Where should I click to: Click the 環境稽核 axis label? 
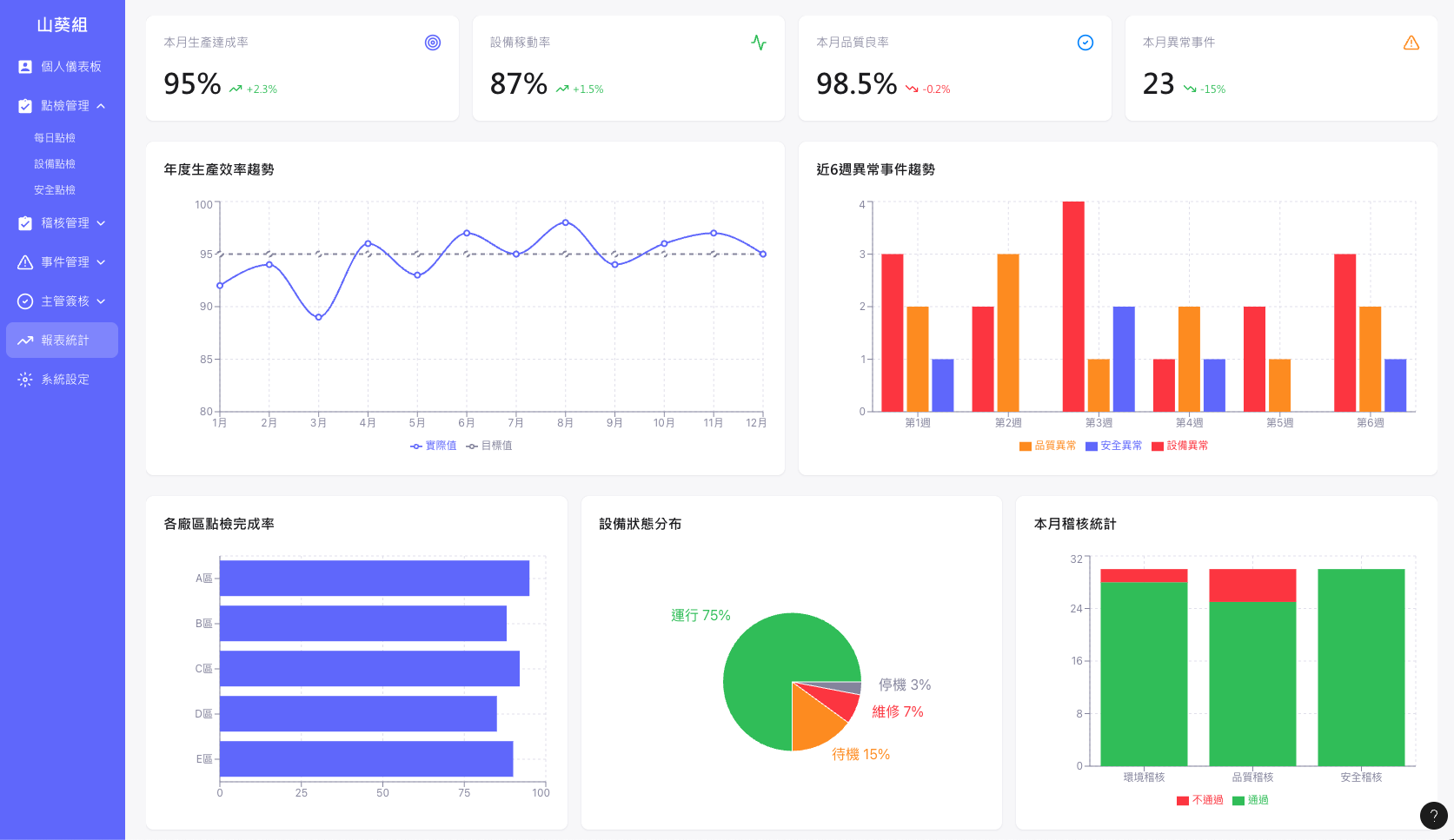(1144, 777)
